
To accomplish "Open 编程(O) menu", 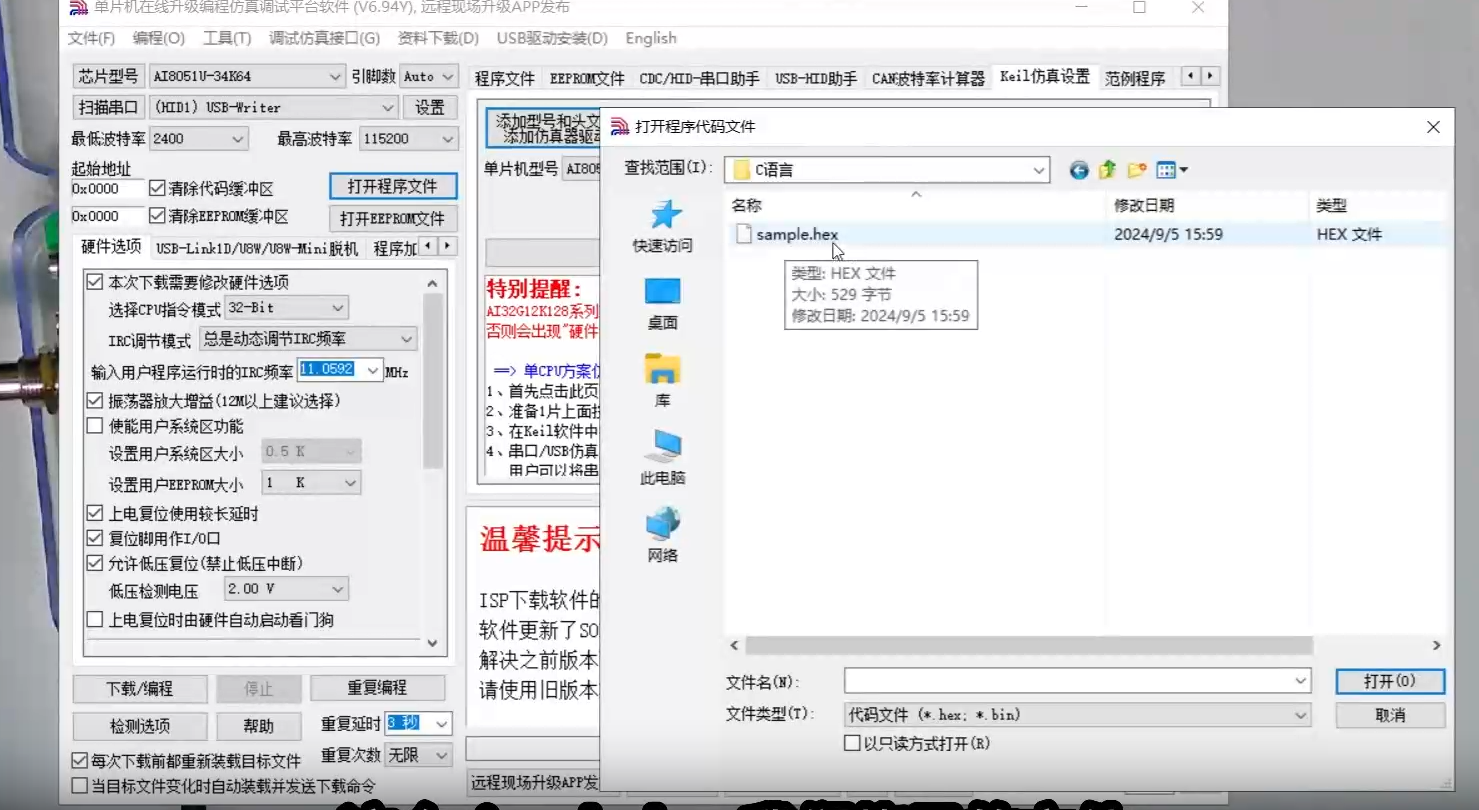I will tap(159, 38).
